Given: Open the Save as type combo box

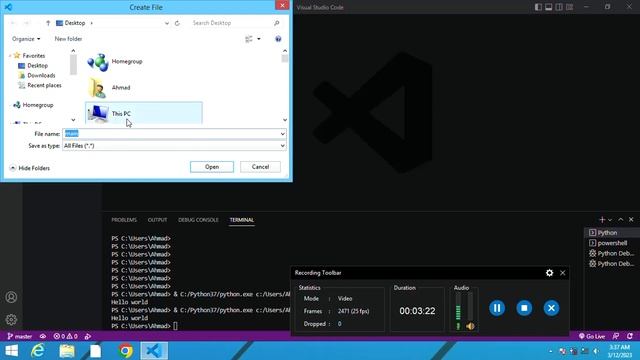Looking at the screenshot, I should pos(174,146).
